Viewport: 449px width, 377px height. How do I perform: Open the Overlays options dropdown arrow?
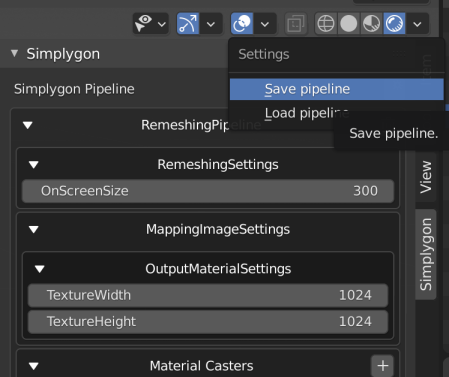point(265,24)
